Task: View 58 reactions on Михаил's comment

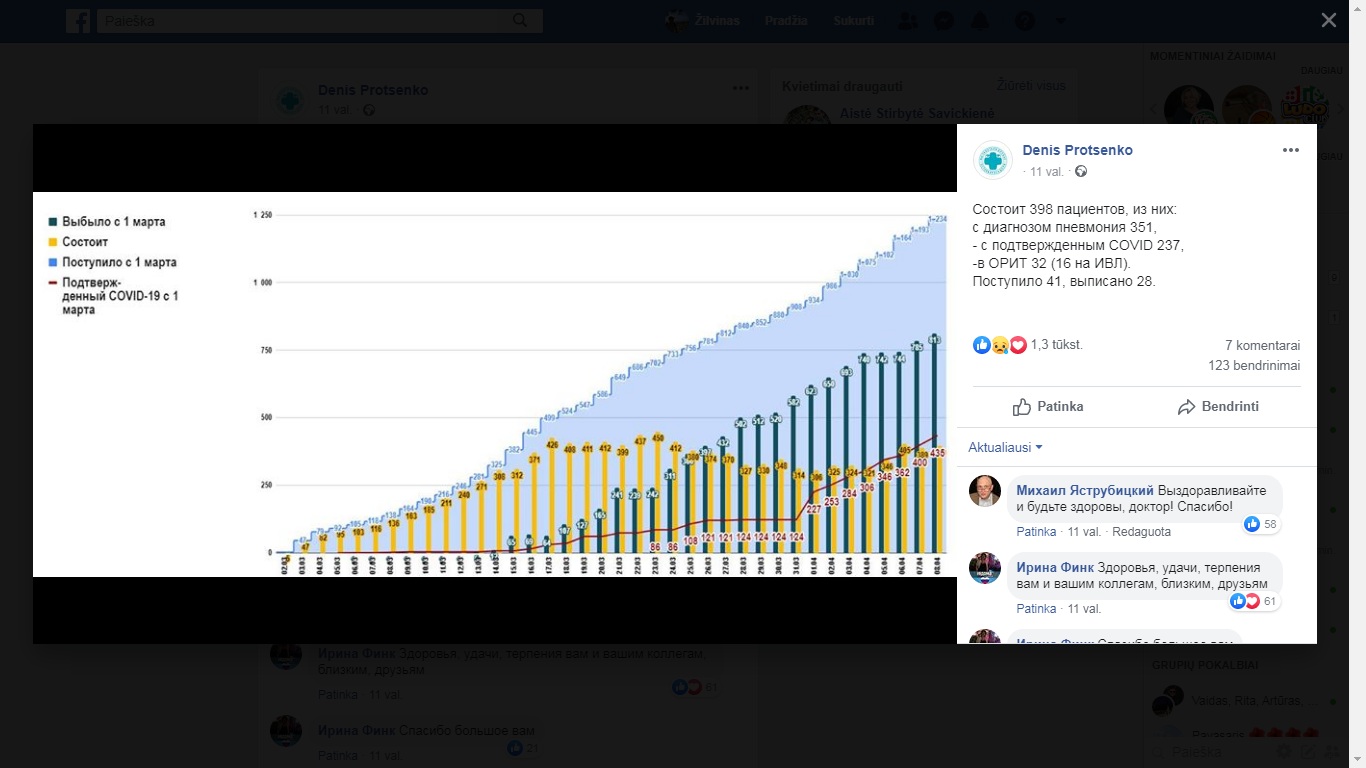Action: (1262, 524)
